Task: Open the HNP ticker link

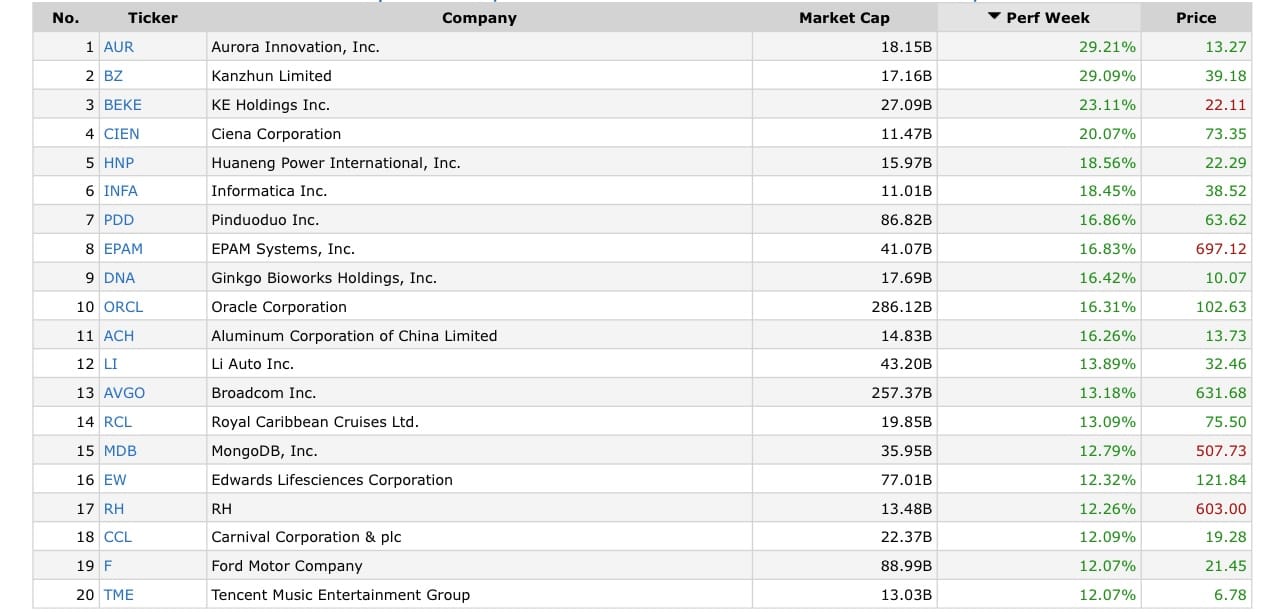Action: (x=118, y=163)
